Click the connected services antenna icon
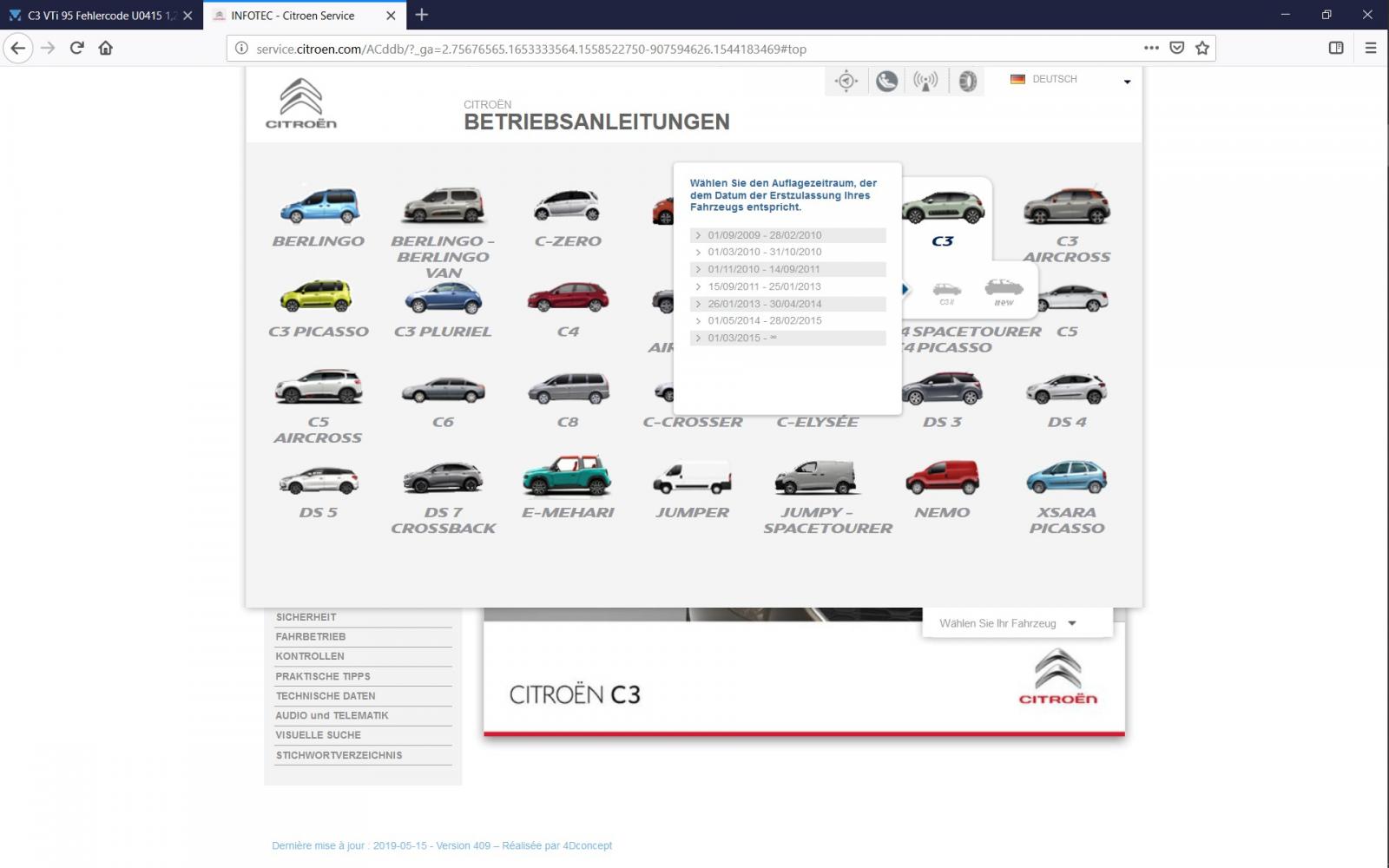The height and width of the screenshot is (868, 1389). (x=925, y=81)
